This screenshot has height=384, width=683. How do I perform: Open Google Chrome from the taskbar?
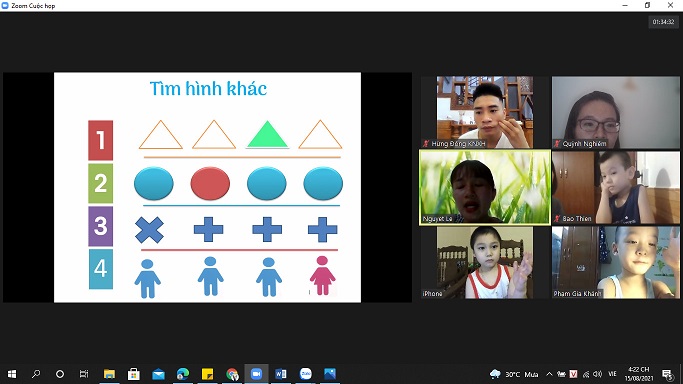pyautogui.click(x=232, y=374)
